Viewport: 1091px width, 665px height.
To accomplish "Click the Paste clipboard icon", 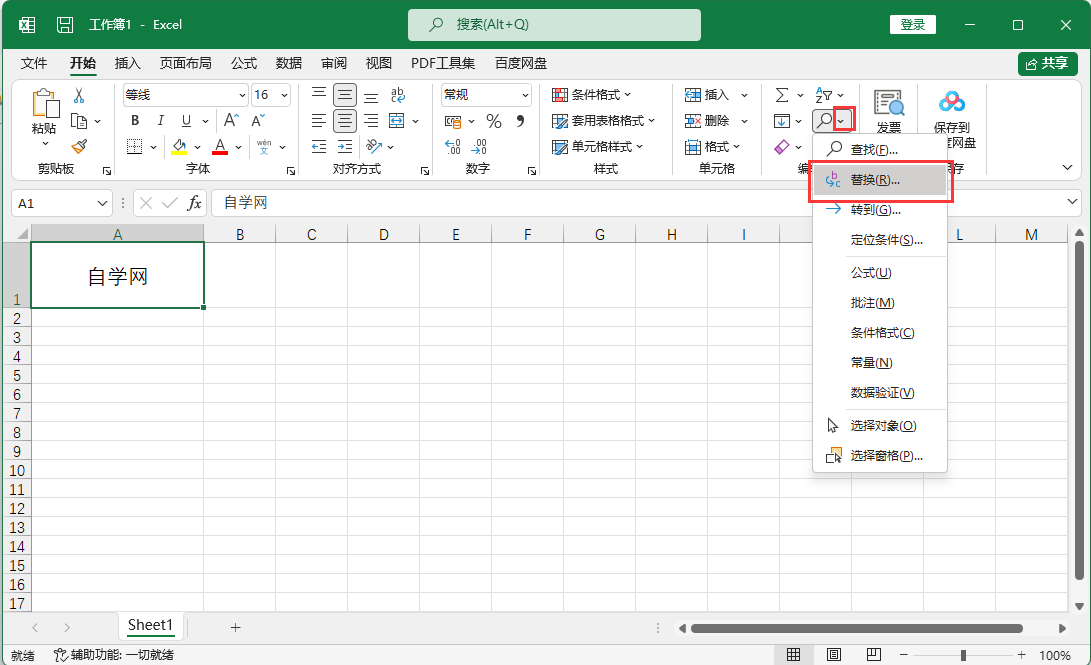I will 45,103.
